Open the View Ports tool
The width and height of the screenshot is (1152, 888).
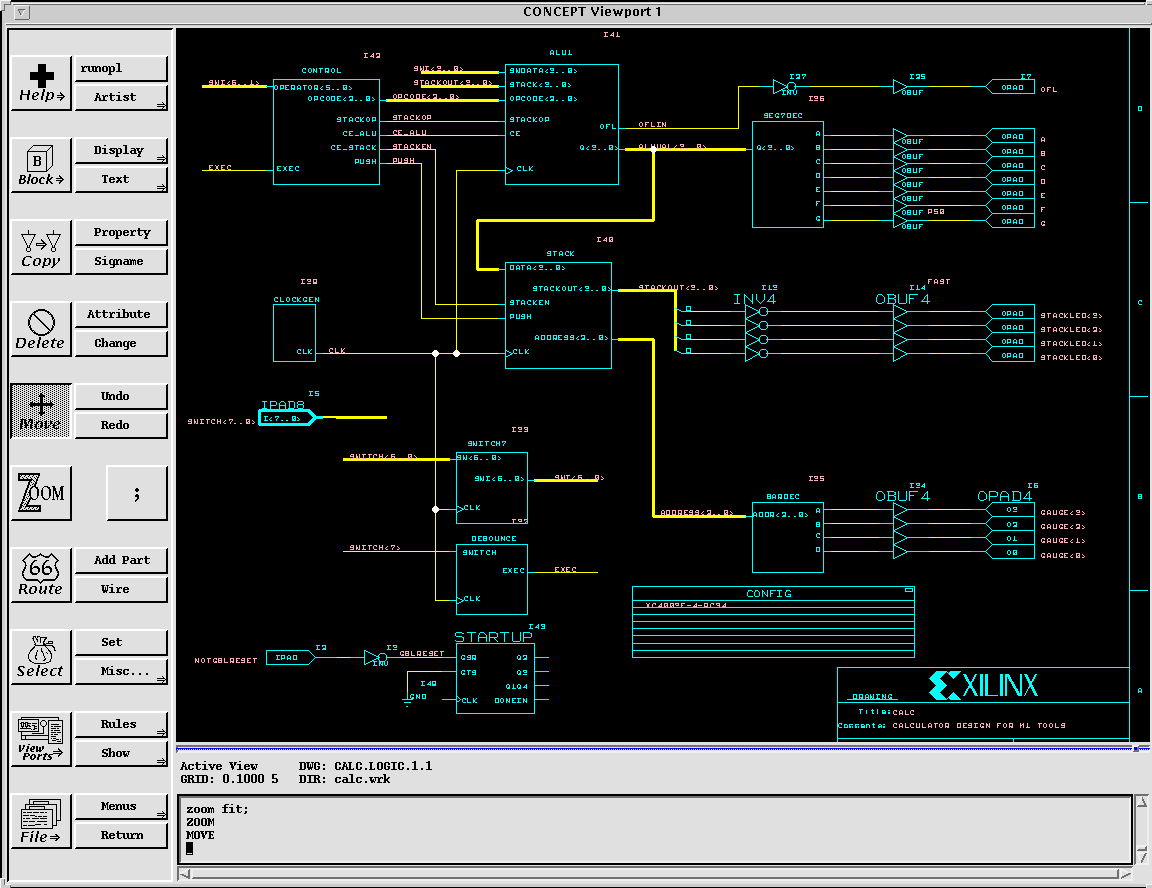41,739
